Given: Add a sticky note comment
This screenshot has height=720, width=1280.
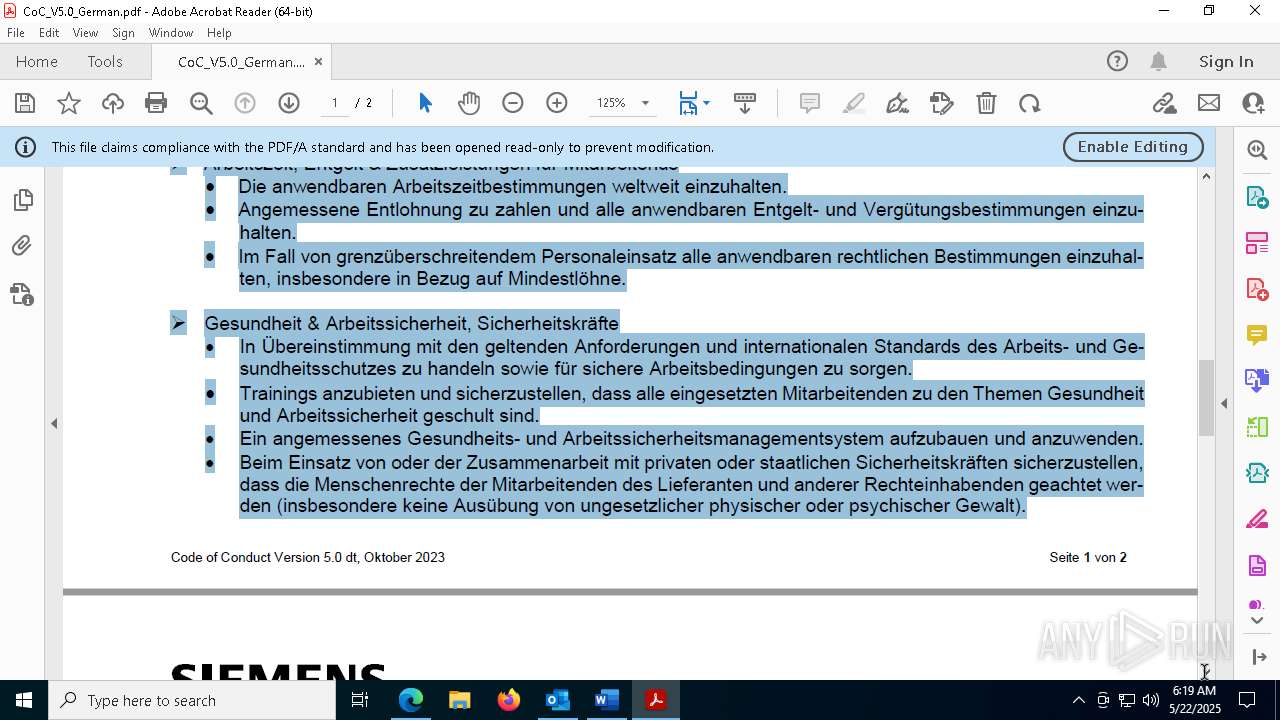Looking at the screenshot, I should tap(810, 103).
